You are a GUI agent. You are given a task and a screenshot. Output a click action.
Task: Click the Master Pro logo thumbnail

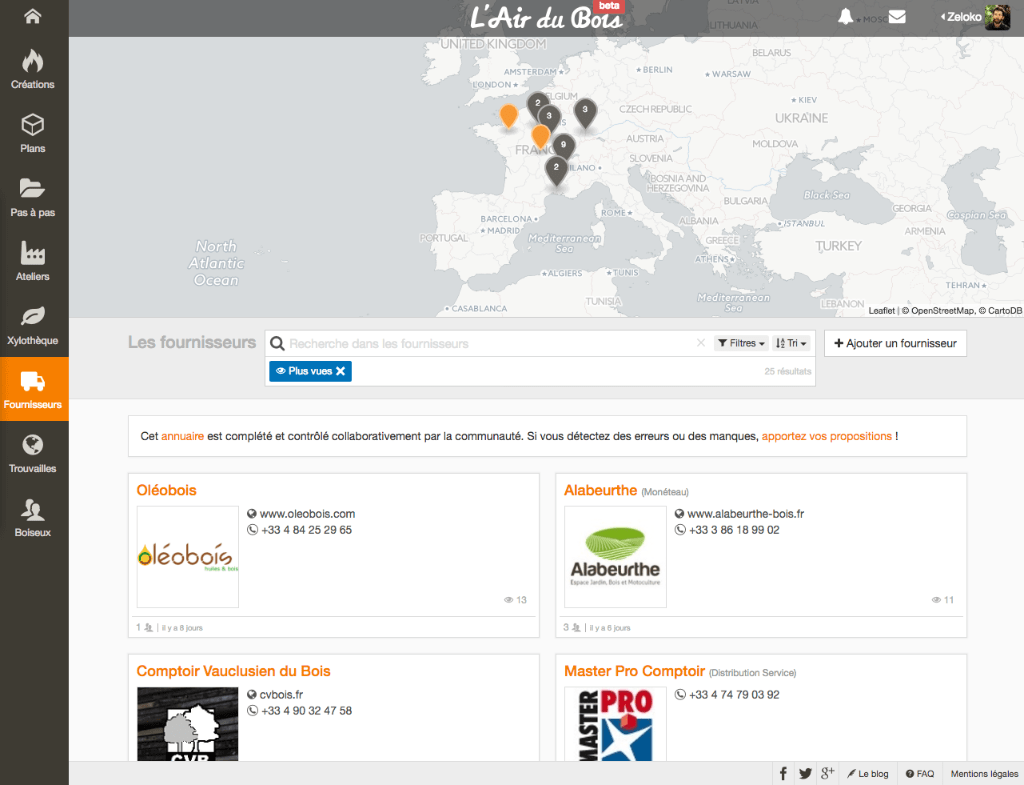(615, 724)
